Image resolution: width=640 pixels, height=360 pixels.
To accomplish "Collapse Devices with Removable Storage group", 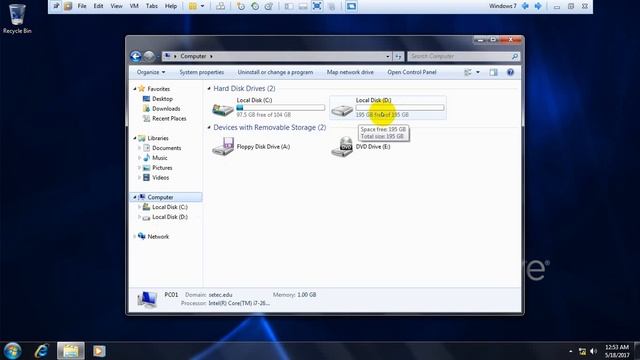I will 209,128.
